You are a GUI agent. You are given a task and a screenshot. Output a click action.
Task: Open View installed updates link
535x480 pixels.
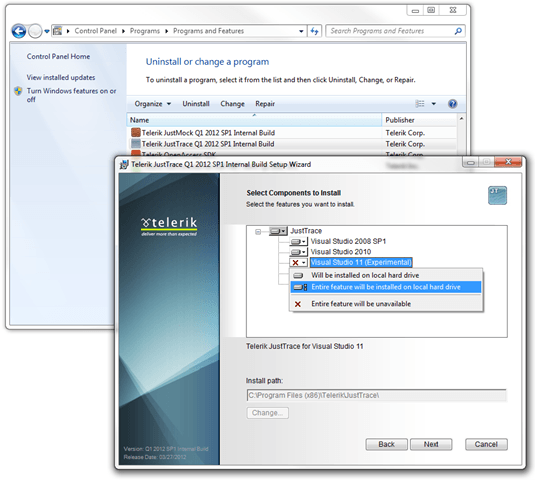click(61, 77)
